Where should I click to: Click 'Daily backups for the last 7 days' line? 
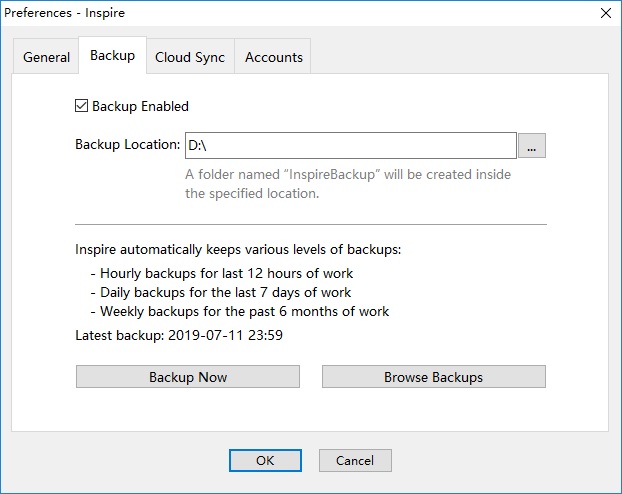[221, 292]
